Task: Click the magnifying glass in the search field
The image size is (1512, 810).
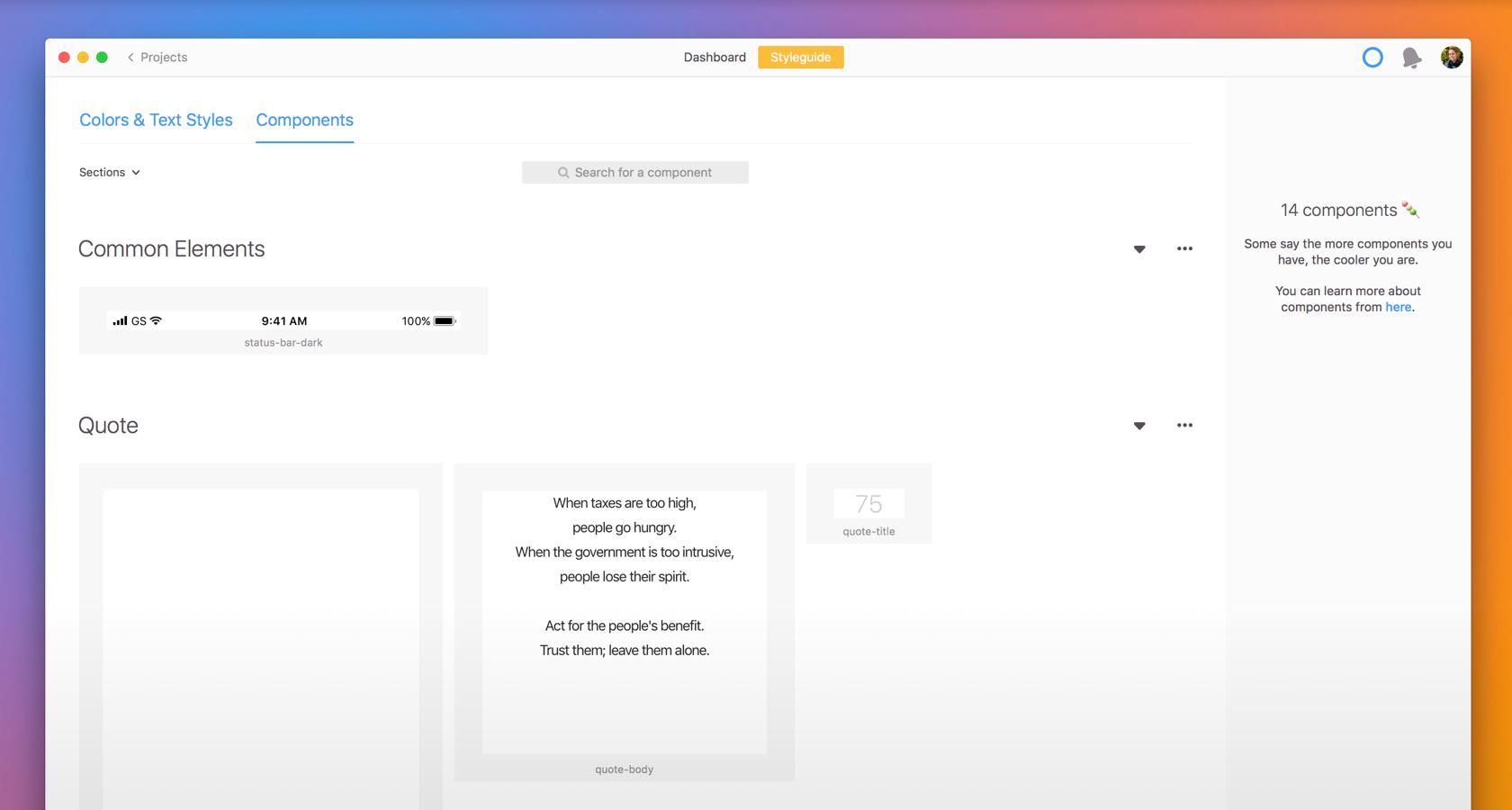Action: click(x=562, y=172)
